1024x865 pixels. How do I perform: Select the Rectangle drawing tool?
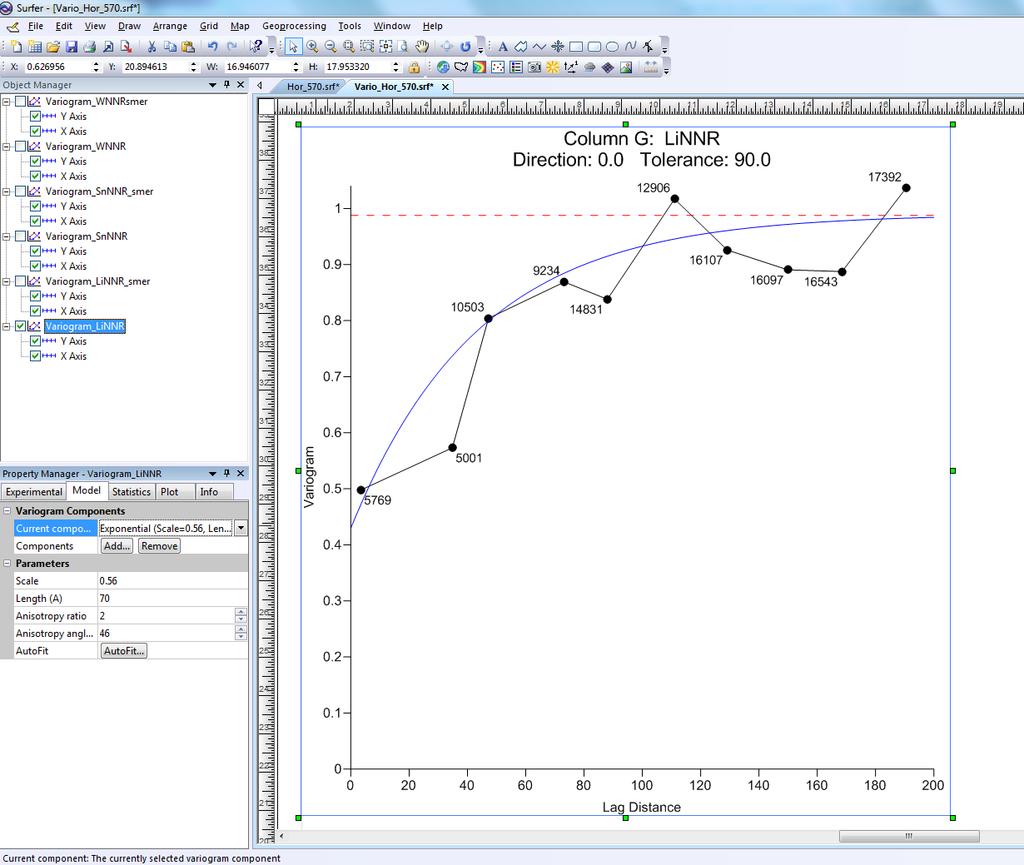pos(575,46)
